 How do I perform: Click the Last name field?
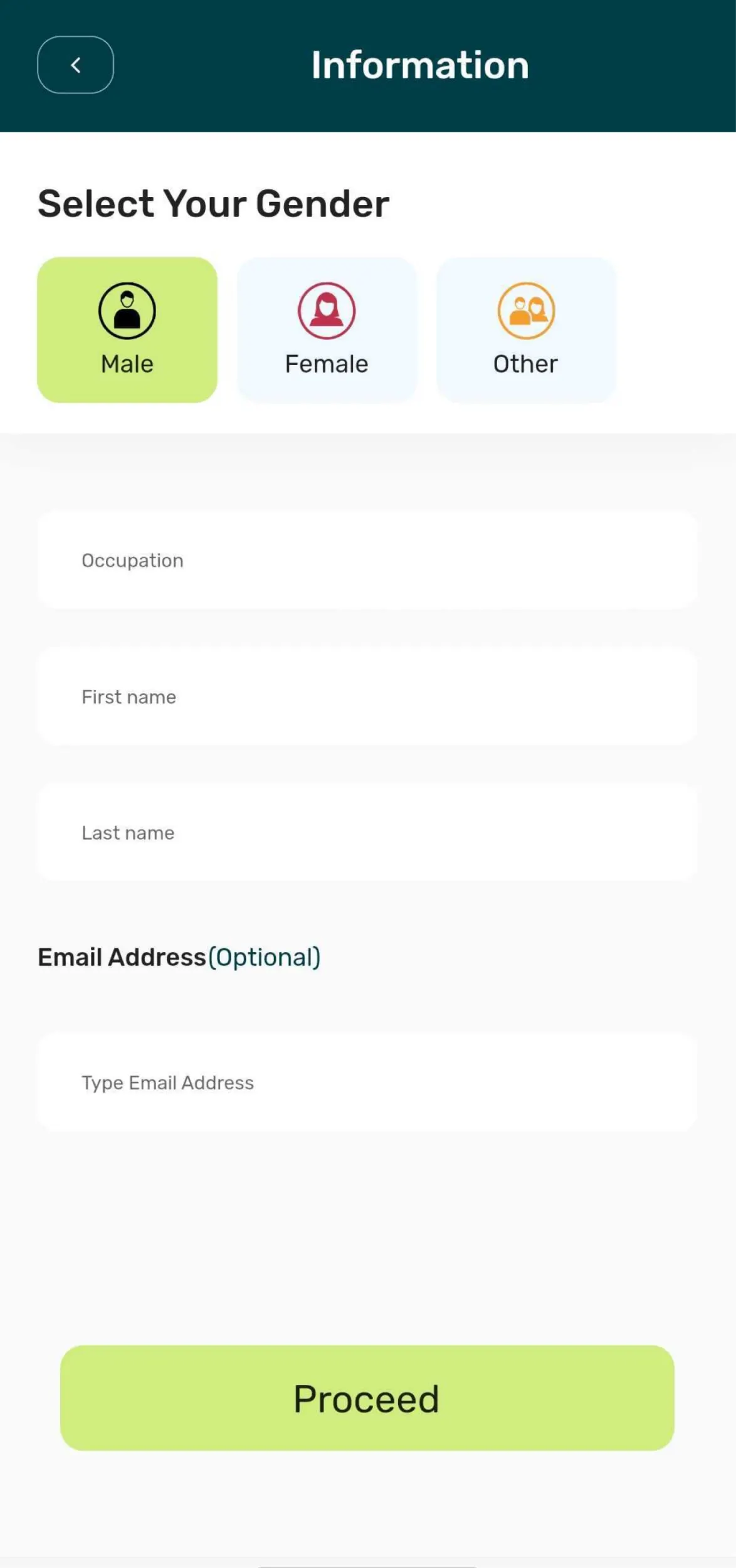[x=367, y=833]
